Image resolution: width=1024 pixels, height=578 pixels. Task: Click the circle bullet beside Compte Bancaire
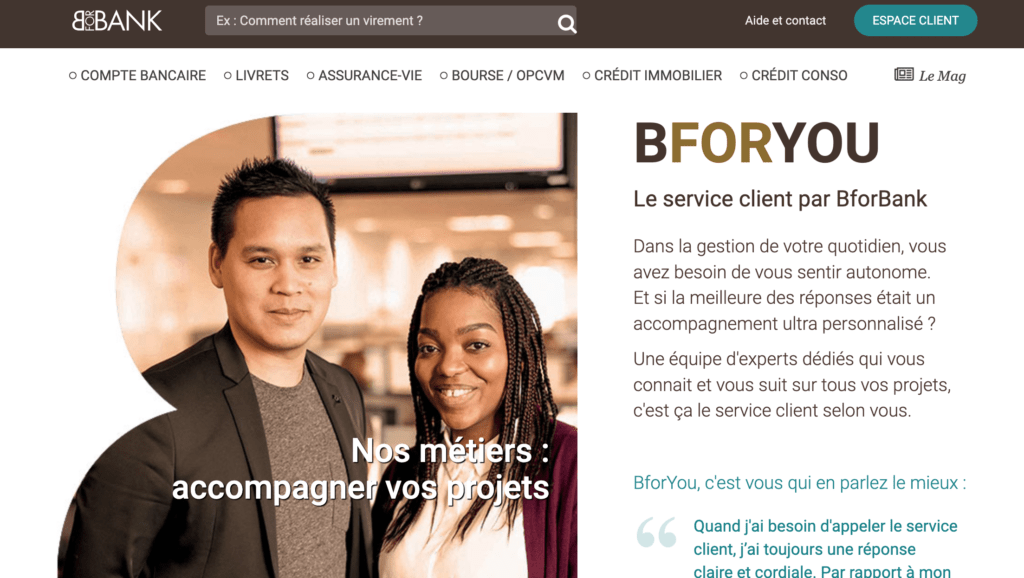click(72, 76)
